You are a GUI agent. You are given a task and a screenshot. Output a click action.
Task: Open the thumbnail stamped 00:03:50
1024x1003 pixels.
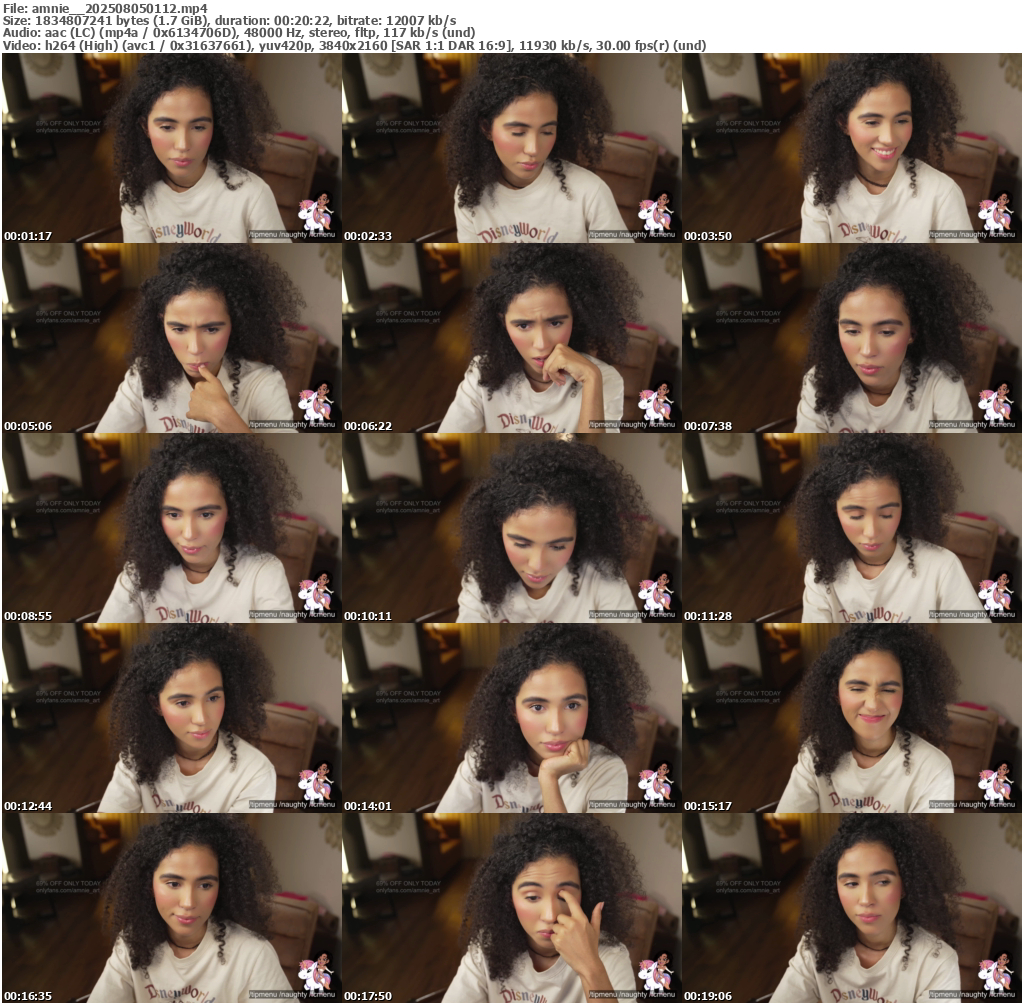coord(852,148)
